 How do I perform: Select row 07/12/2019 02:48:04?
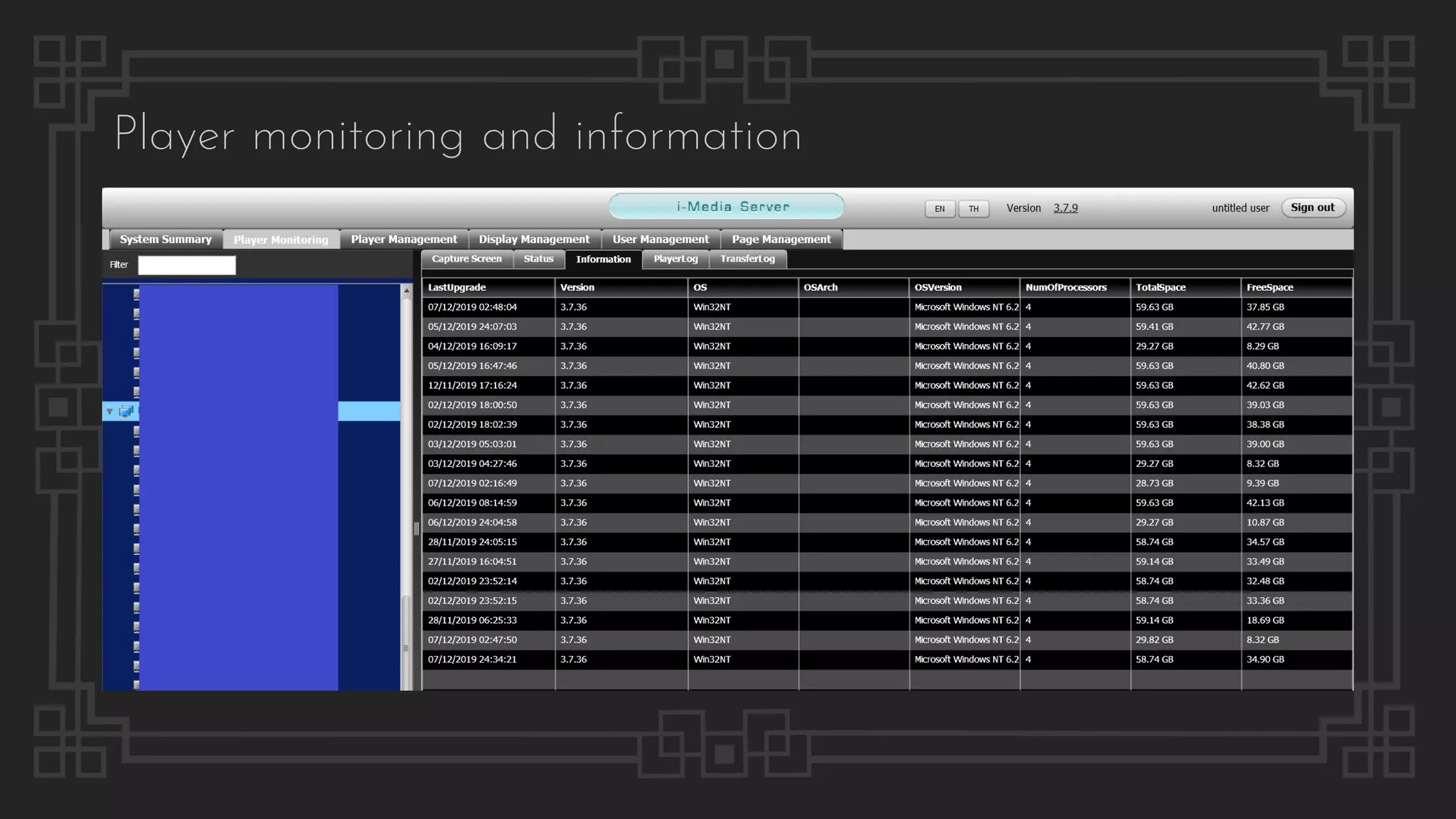tap(887, 307)
